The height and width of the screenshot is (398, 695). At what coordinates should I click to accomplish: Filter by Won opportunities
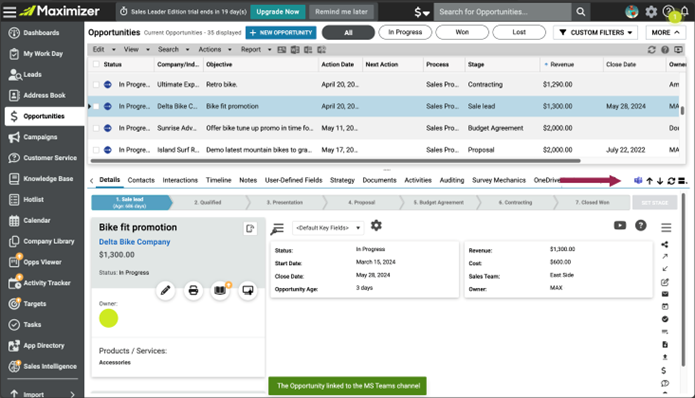(462, 32)
